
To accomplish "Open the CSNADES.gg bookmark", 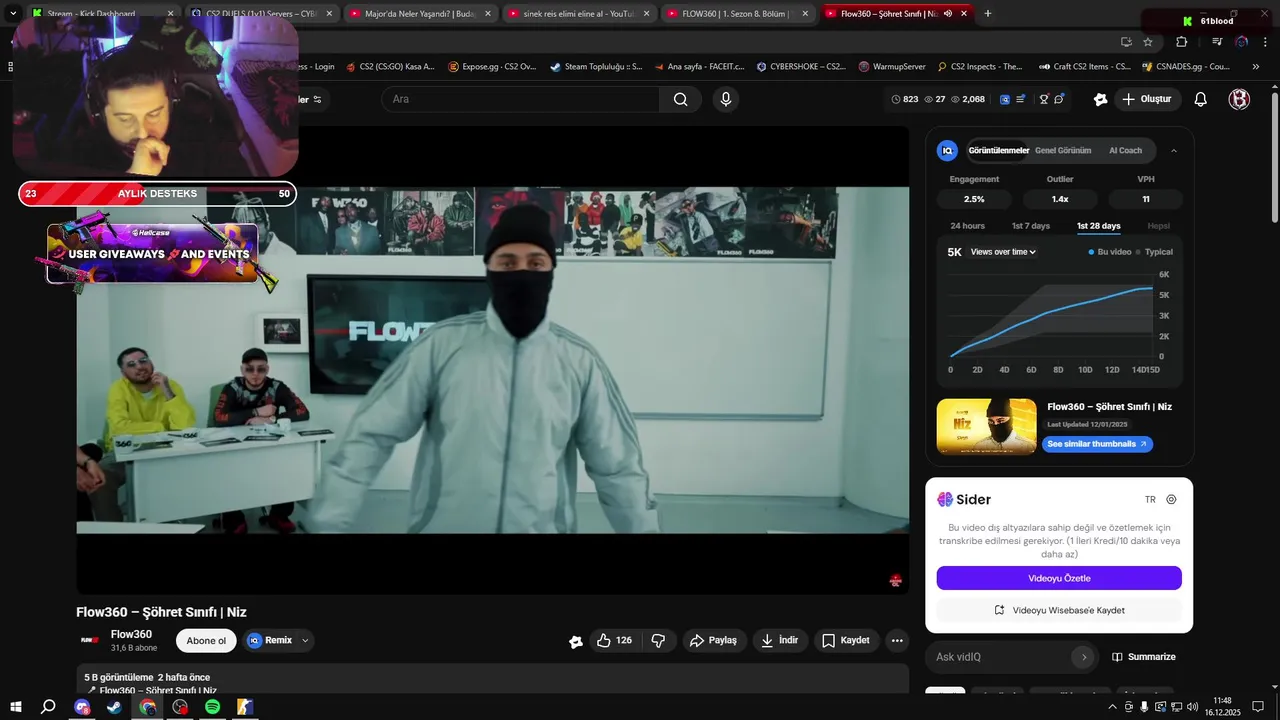I will tap(1186, 67).
